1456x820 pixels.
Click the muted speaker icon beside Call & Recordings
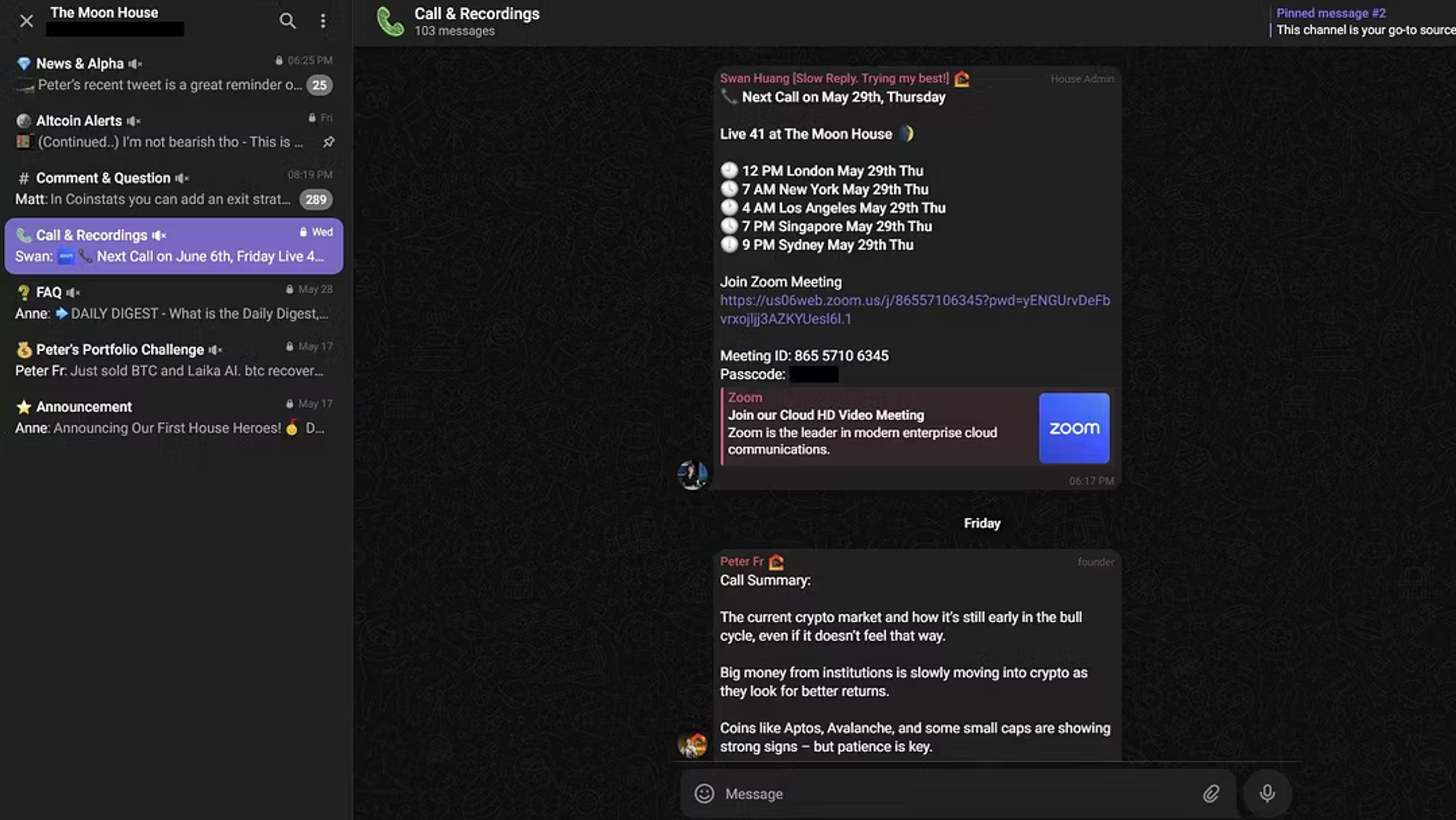[159, 236]
